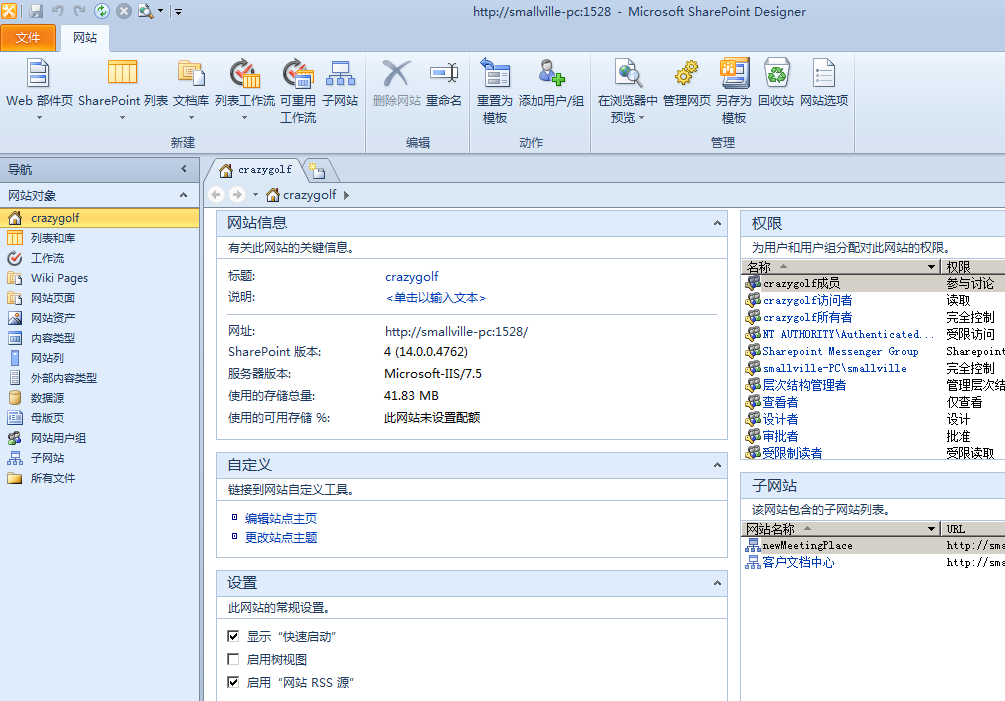Screen dimensions: 1005x701
Task: Open the 名称 column dropdown in 权限
Action: [x=931, y=267]
